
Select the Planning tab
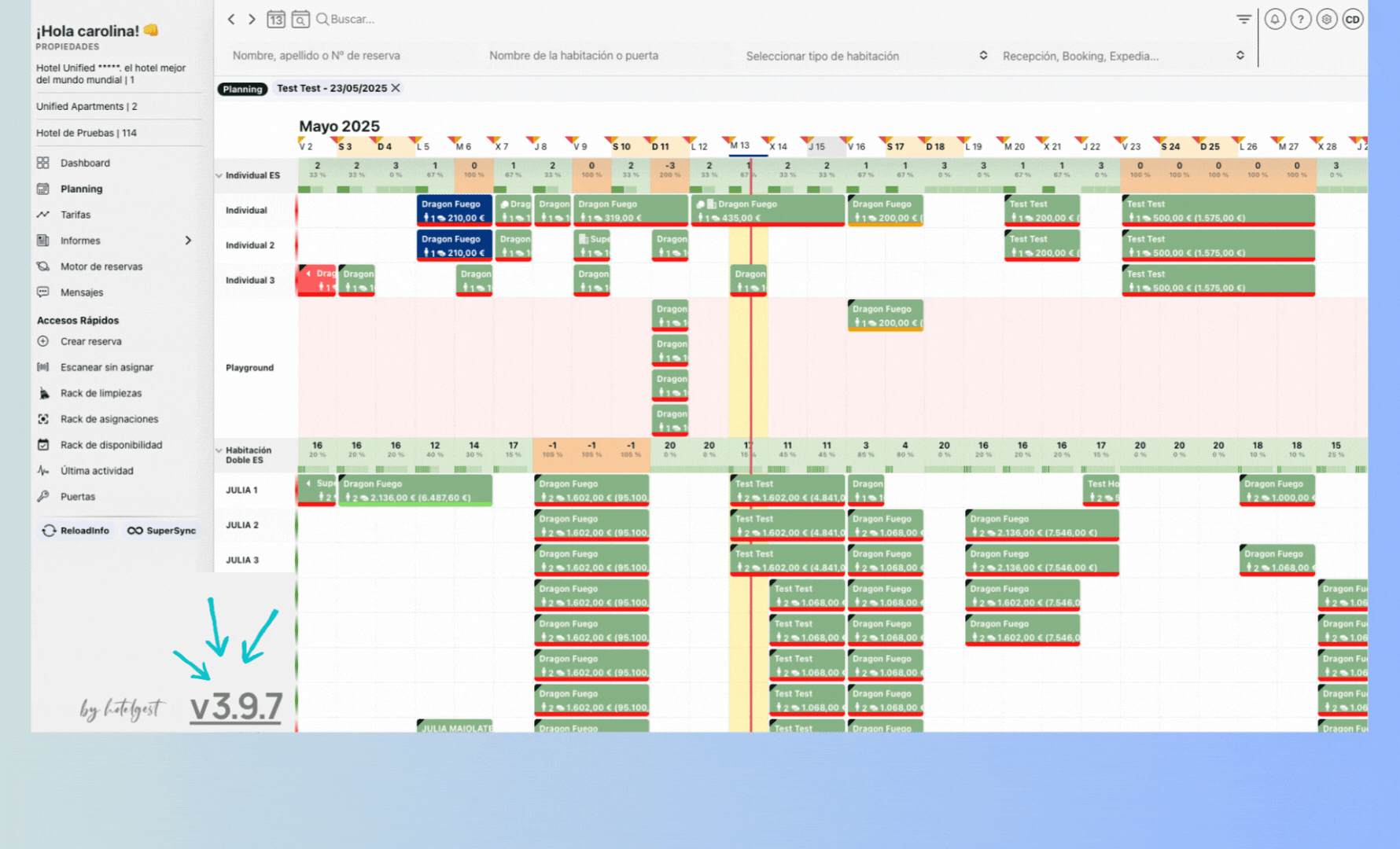[x=242, y=89]
